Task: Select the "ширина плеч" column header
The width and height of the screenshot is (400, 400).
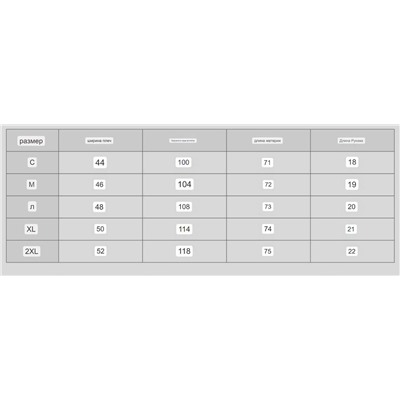Action: click(99, 141)
